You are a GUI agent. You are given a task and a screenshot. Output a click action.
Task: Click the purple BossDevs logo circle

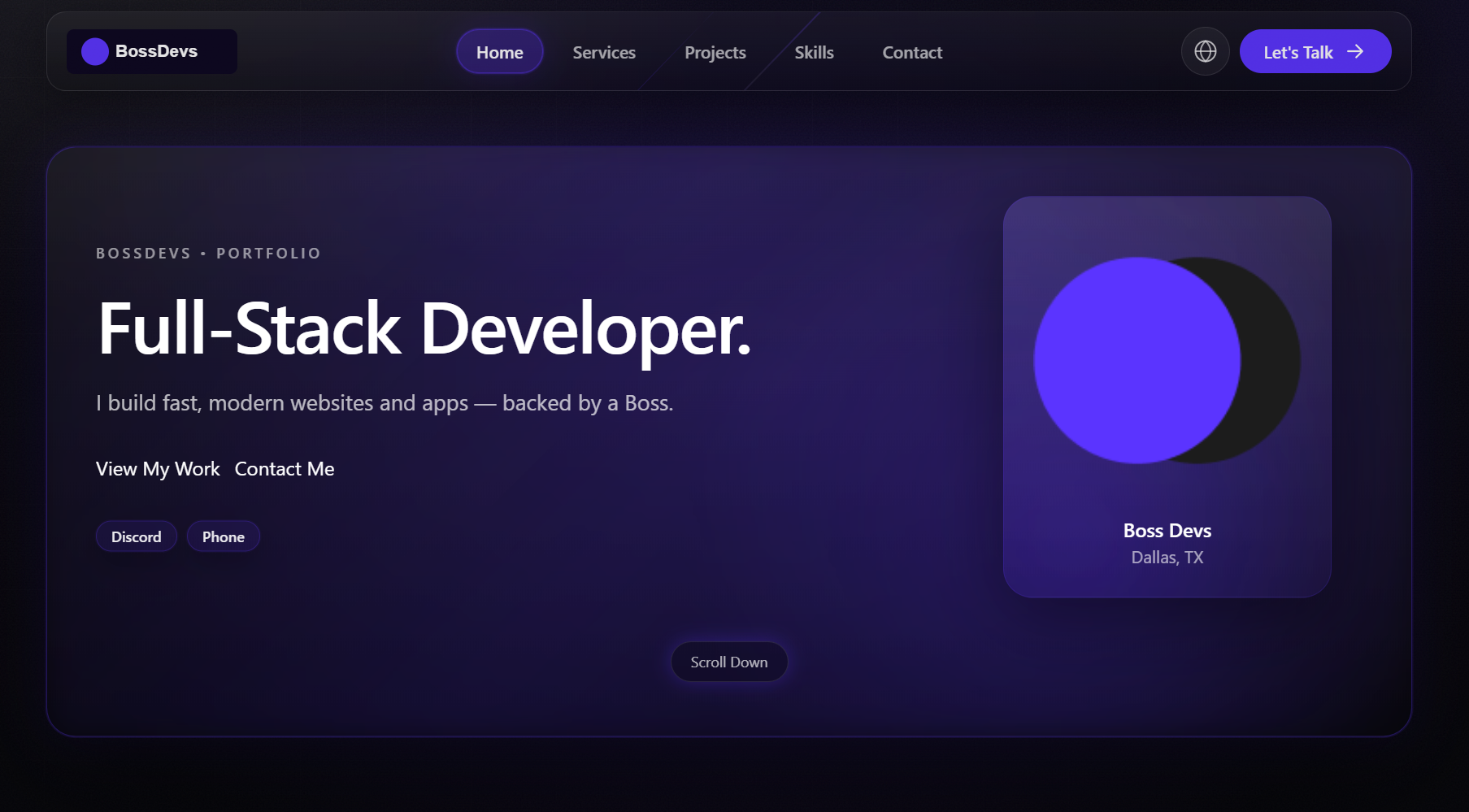pos(95,51)
